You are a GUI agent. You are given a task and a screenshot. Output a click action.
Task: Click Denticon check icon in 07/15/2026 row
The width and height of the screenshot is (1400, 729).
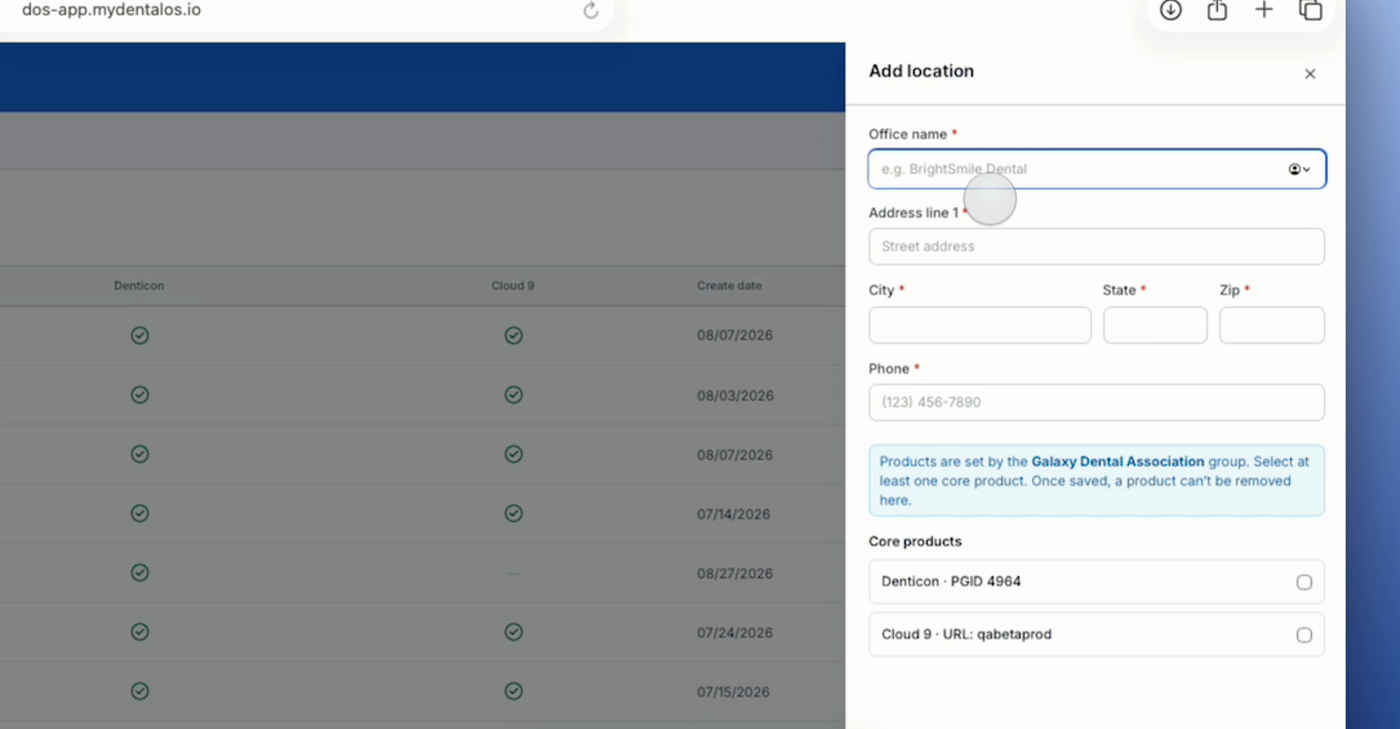click(140, 691)
